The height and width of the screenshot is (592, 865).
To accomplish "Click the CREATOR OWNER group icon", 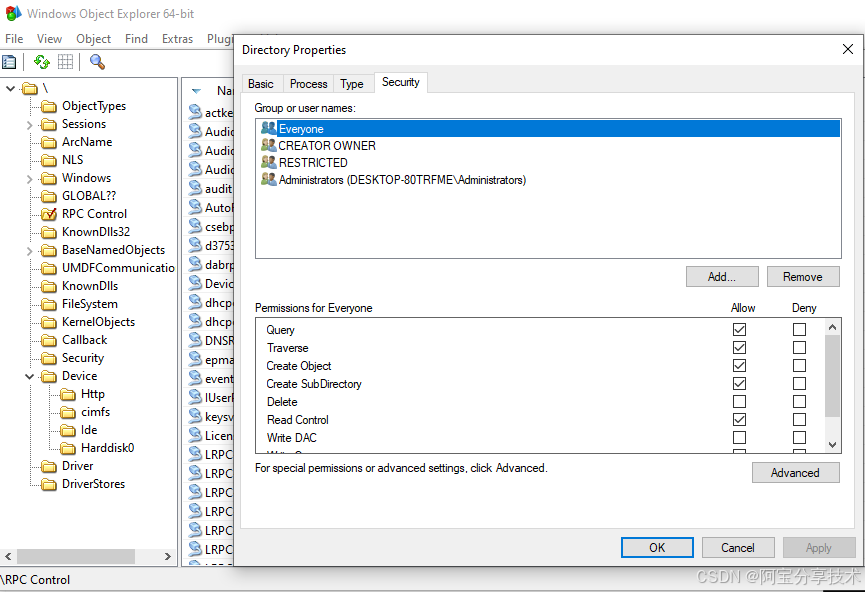I will coord(269,145).
